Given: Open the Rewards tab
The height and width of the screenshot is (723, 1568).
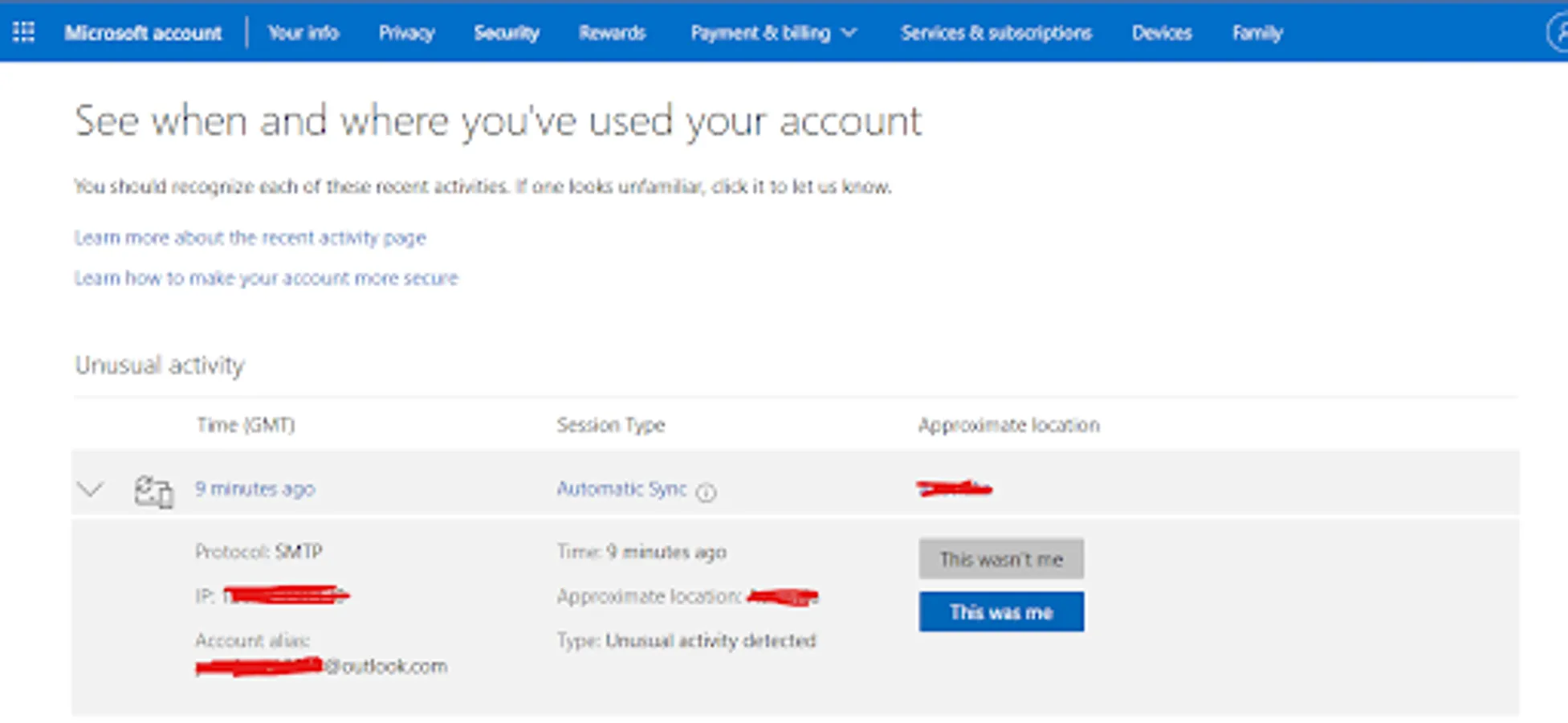Looking at the screenshot, I should (x=613, y=33).
